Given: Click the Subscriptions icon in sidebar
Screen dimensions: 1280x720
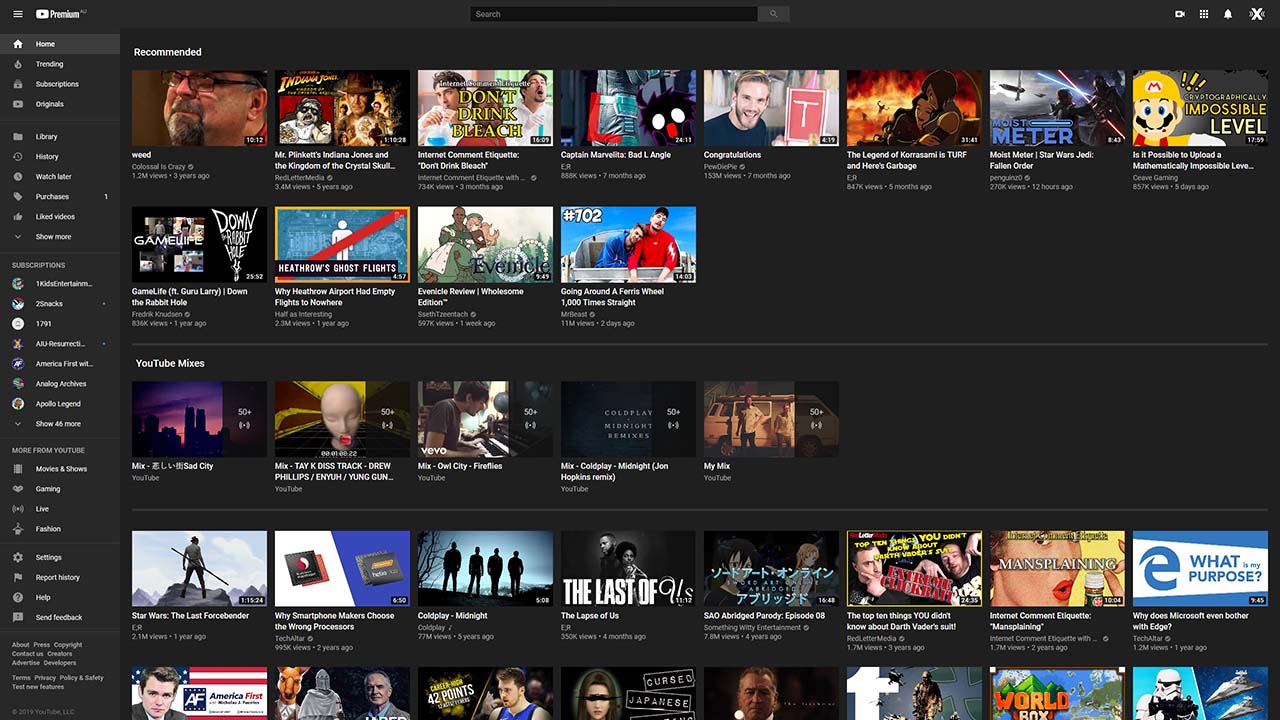Looking at the screenshot, I should pos(18,84).
